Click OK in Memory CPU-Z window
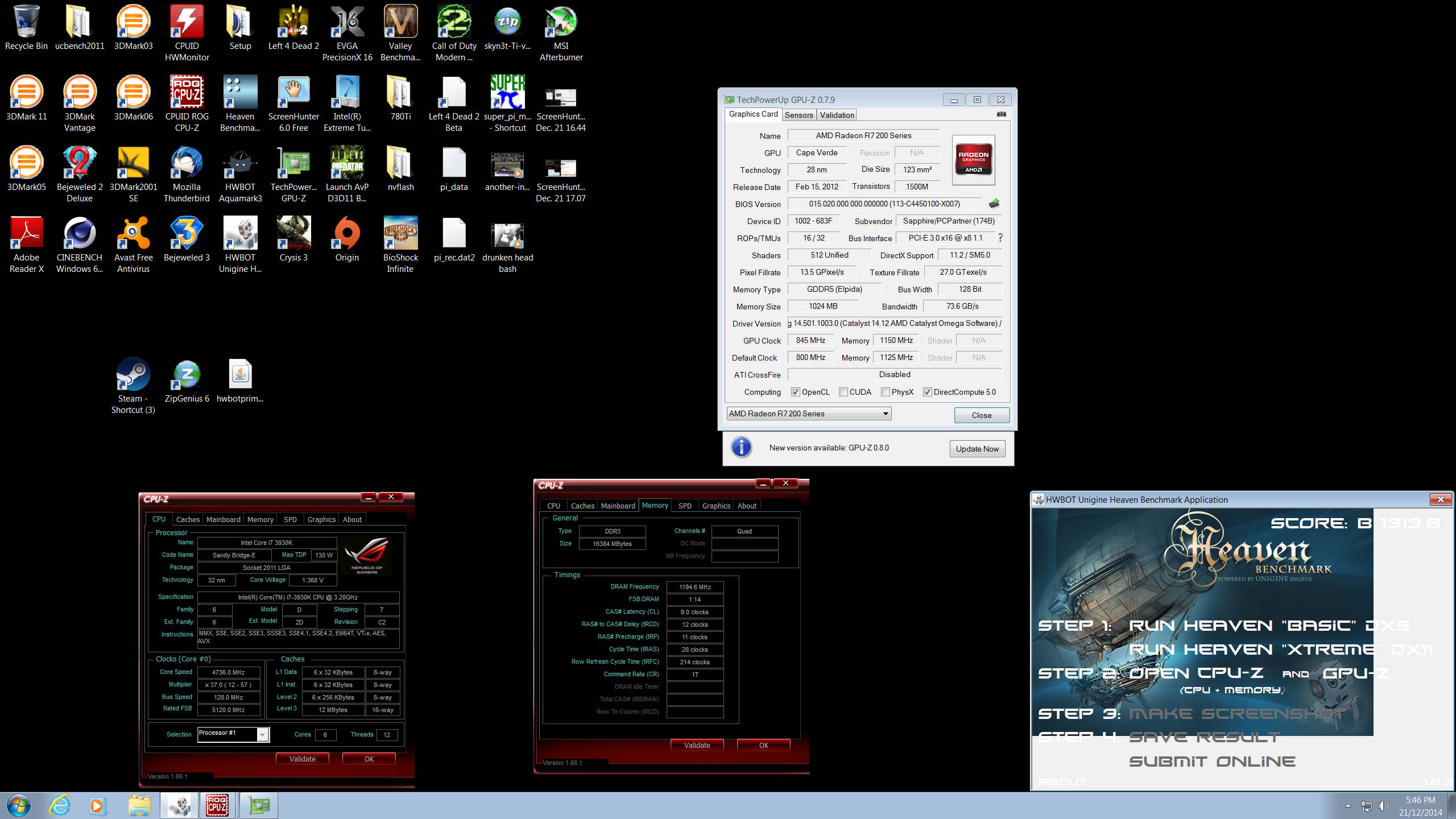This screenshot has height=819, width=1456. click(x=763, y=745)
